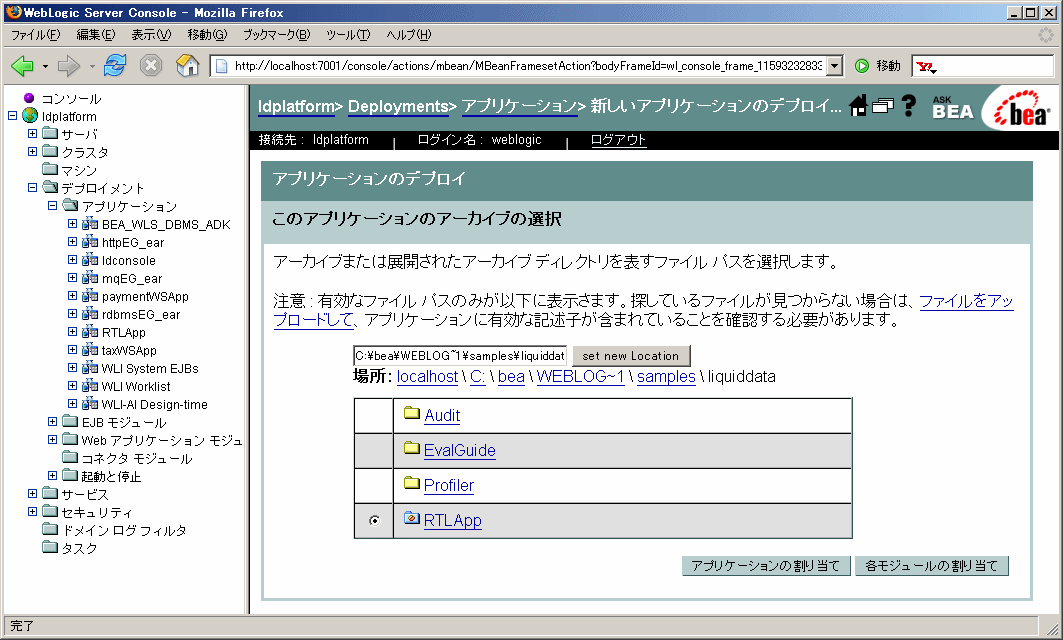Open the ブックマーク(B) menu
This screenshot has height=640, width=1063.
(x=277, y=35)
